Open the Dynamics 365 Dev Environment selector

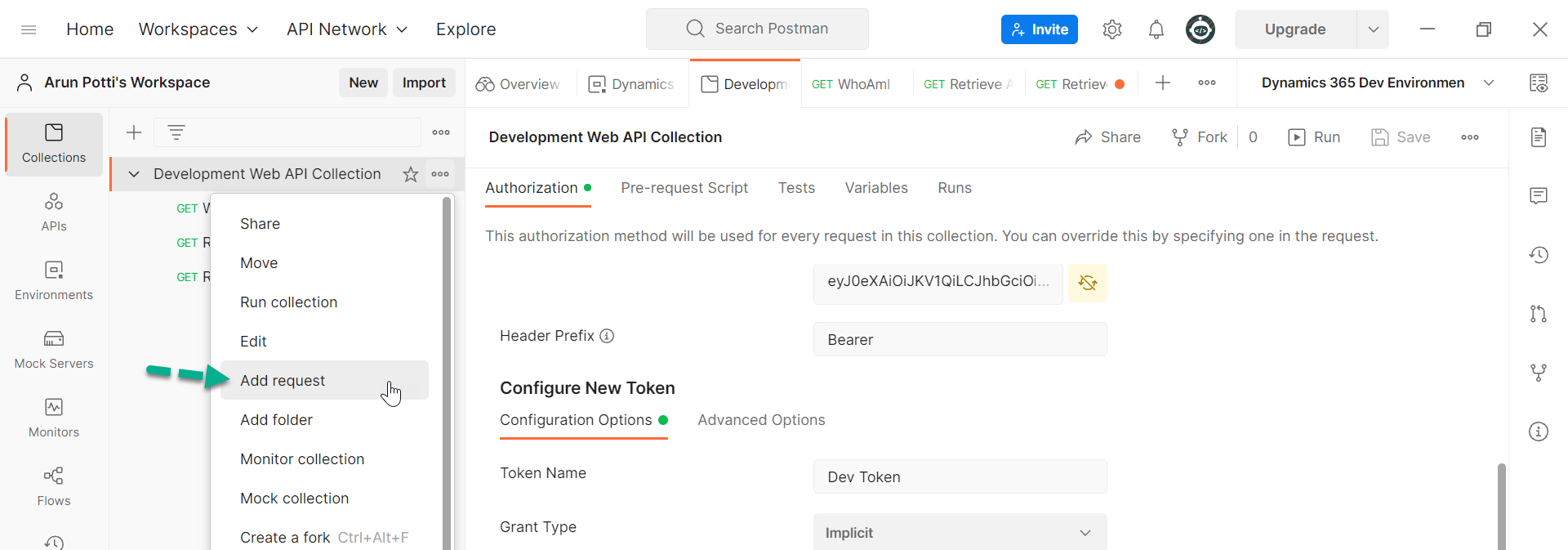(x=1377, y=83)
